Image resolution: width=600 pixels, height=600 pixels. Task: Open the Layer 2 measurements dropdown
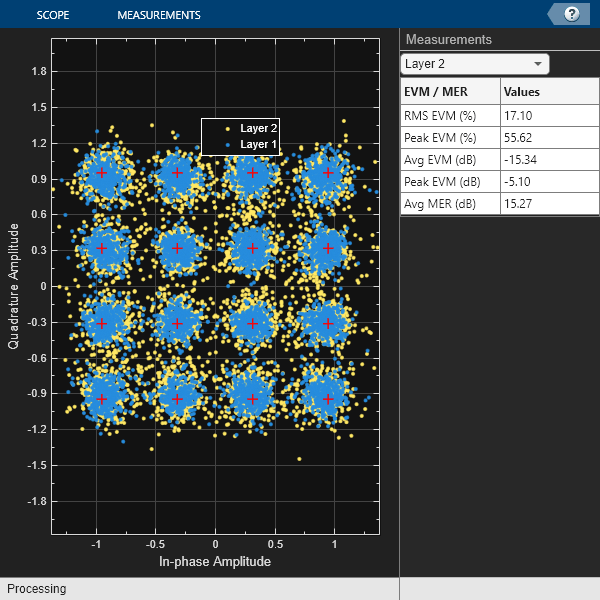pyautogui.click(x=475, y=64)
